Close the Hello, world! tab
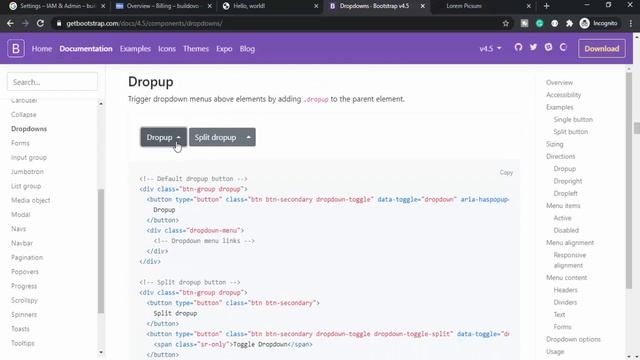Image resolution: width=640 pixels, height=360 pixels. pos(316,6)
